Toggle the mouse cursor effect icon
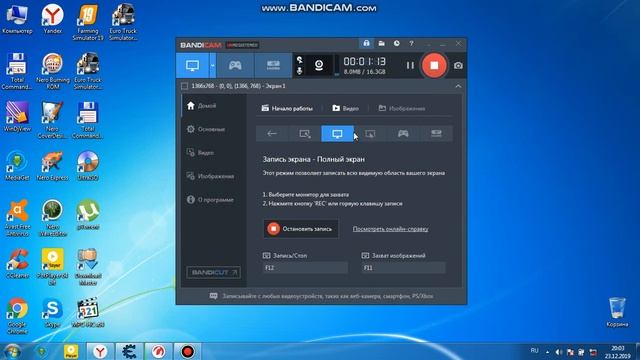Screen dimensions: 640x360 300,60
